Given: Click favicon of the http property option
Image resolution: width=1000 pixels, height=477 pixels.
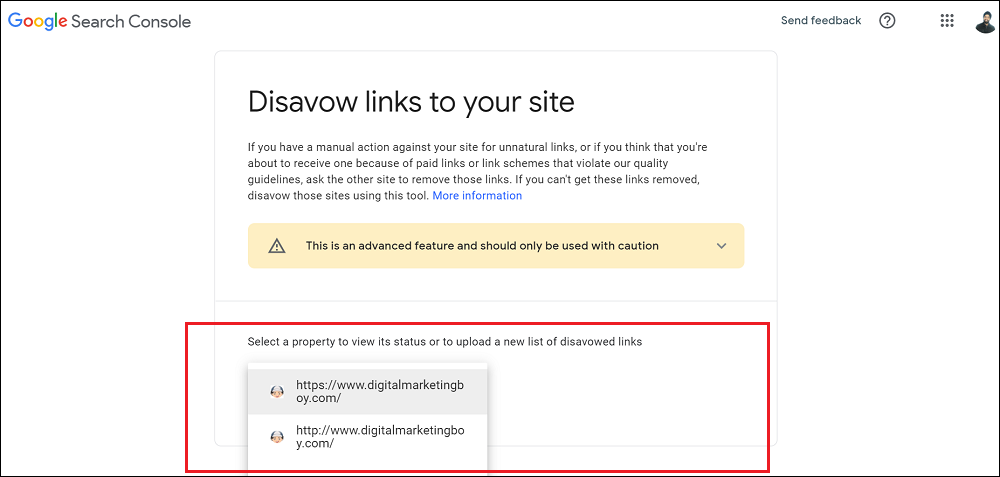Looking at the screenshot, I should click(x=277, y=437).
